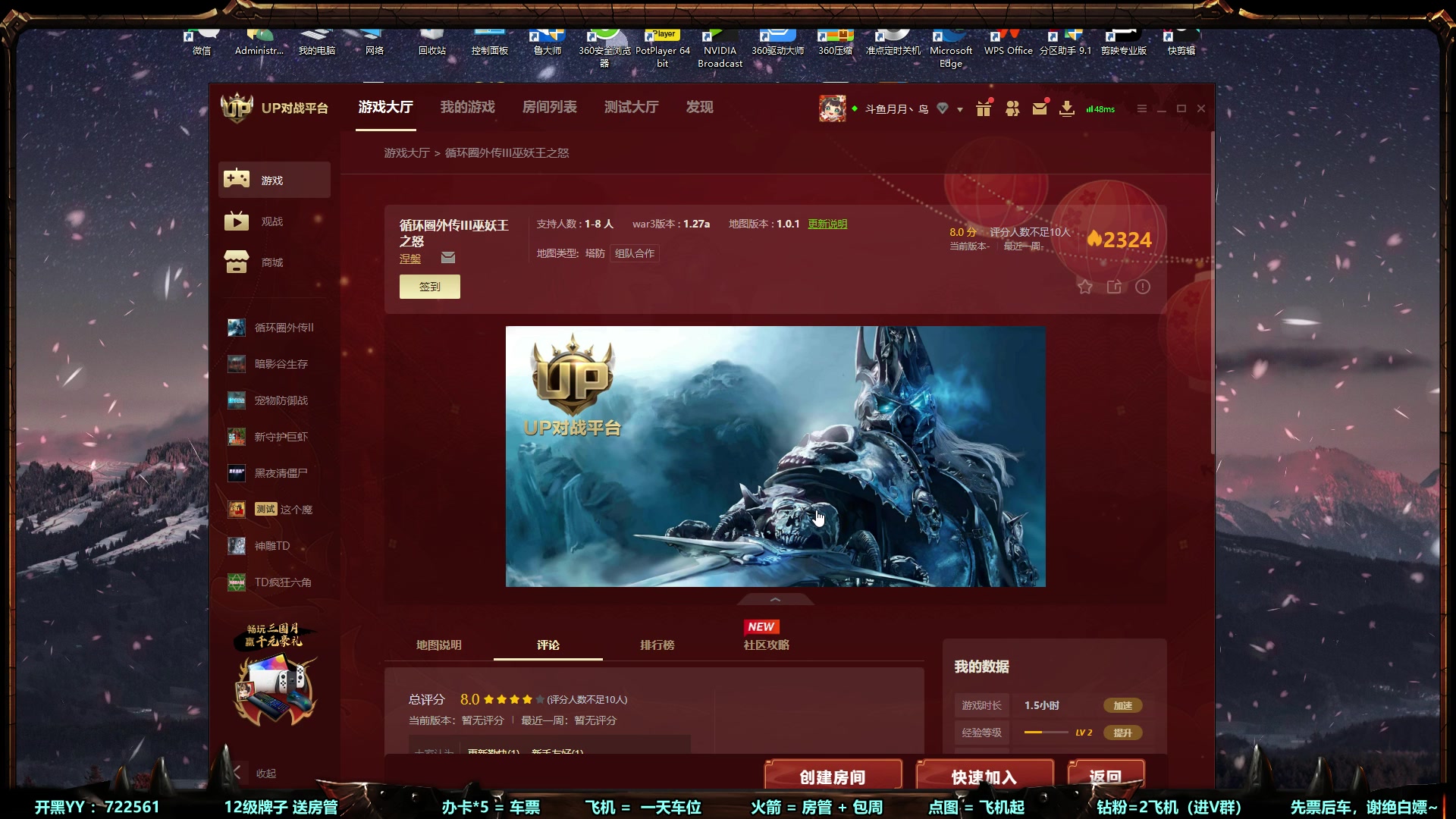
Task: Open 排行榜 tab
Action: [x=657, y=645]
